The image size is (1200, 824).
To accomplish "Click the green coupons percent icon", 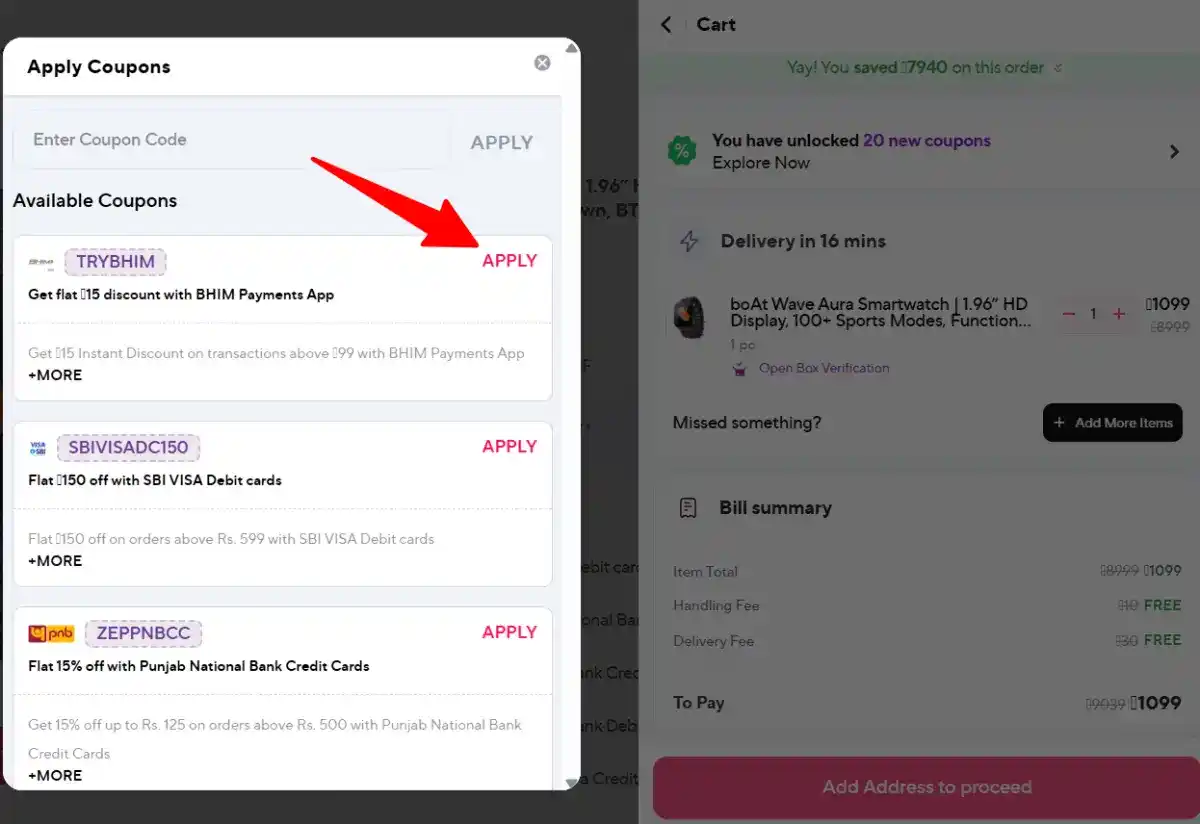I will point(681,152).
